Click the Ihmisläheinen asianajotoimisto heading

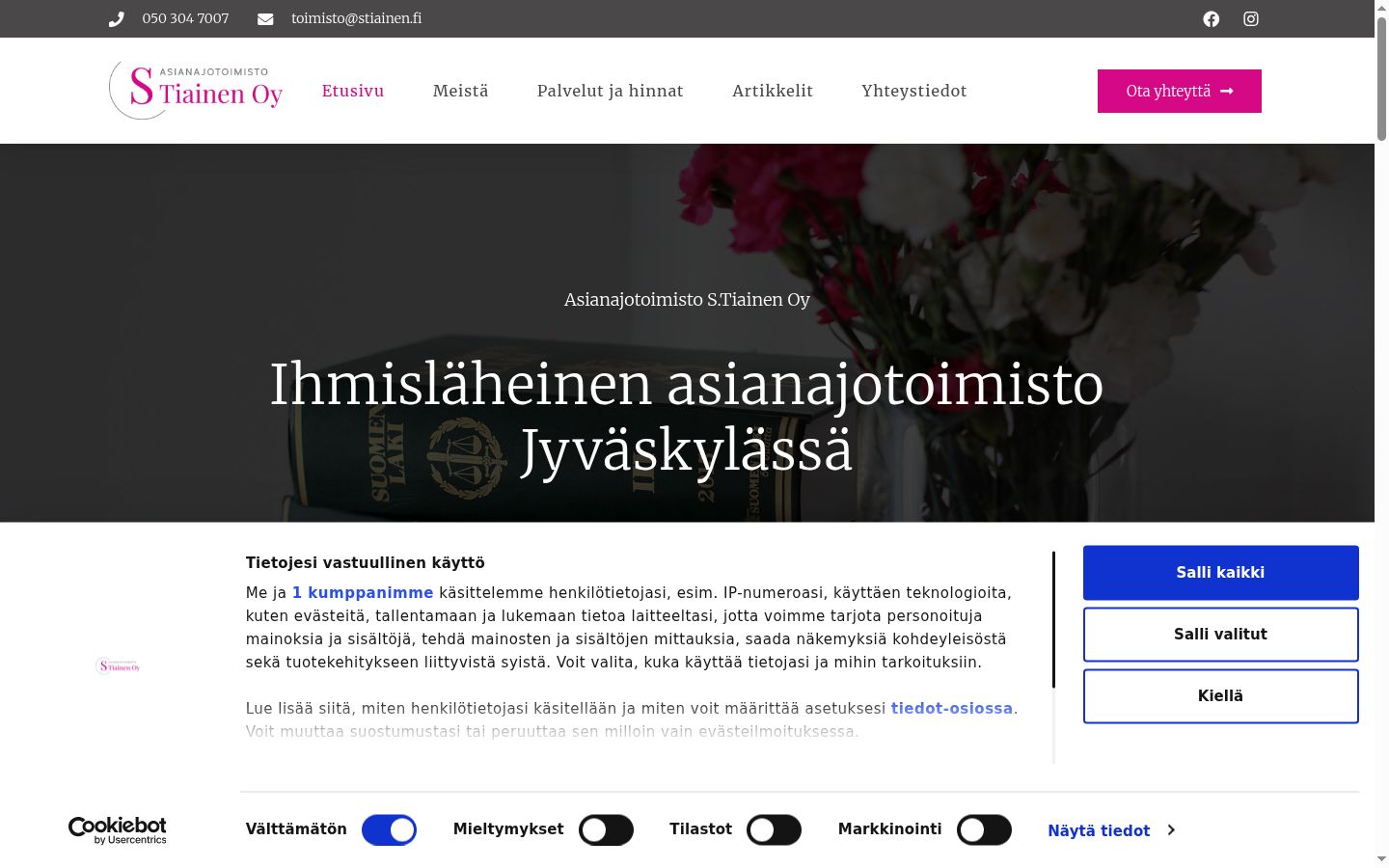pyautogui.click(x=687, y=417)
